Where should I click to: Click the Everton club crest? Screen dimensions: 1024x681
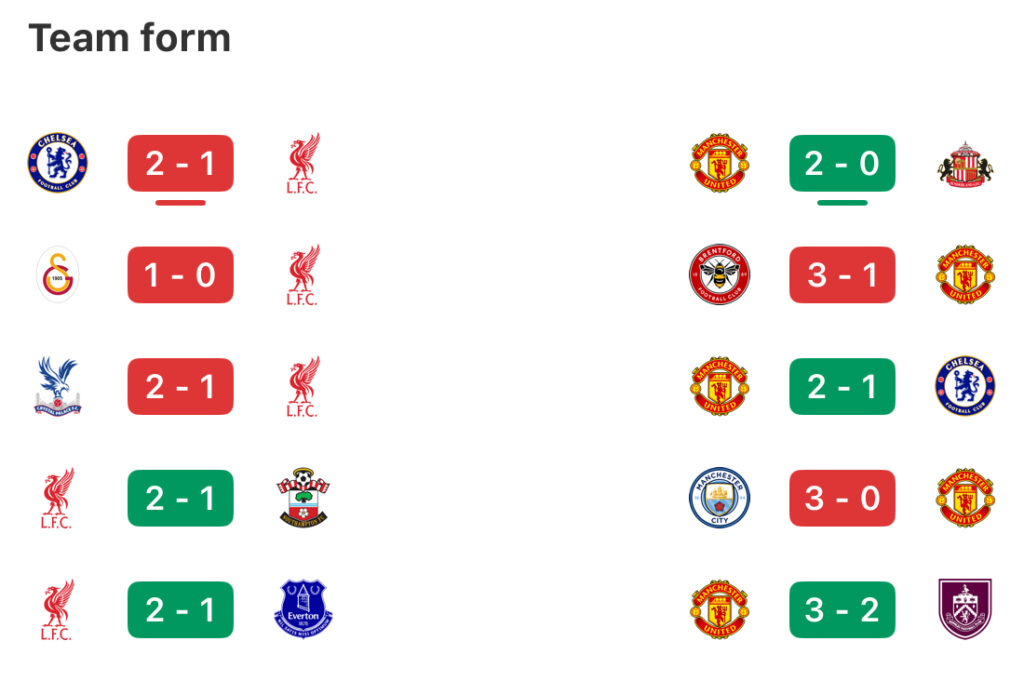tap(303, 609)
